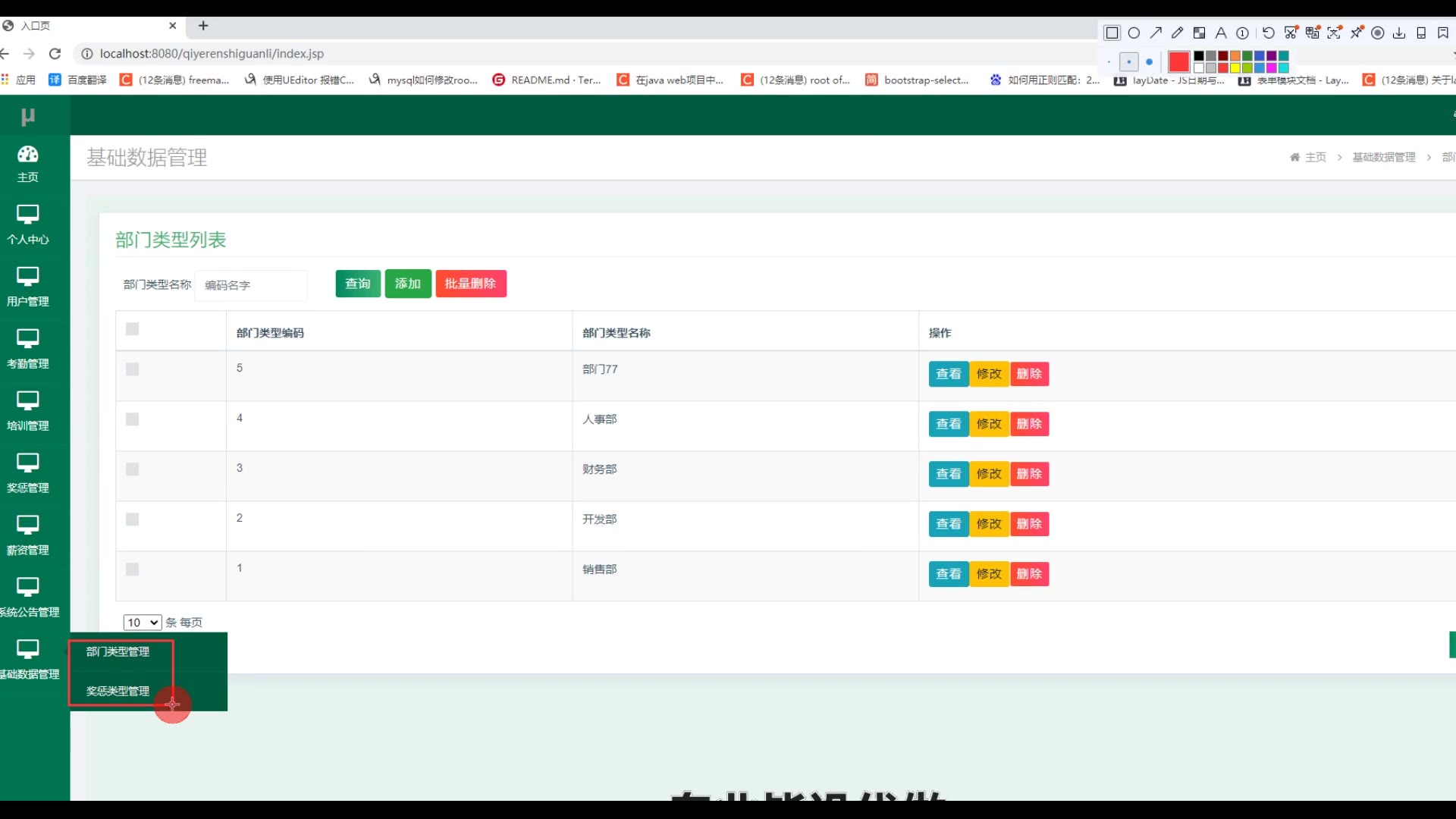1456x819 pixels.
Task: Select the pencil drawing tool
Action: [x=1177, y=33]
